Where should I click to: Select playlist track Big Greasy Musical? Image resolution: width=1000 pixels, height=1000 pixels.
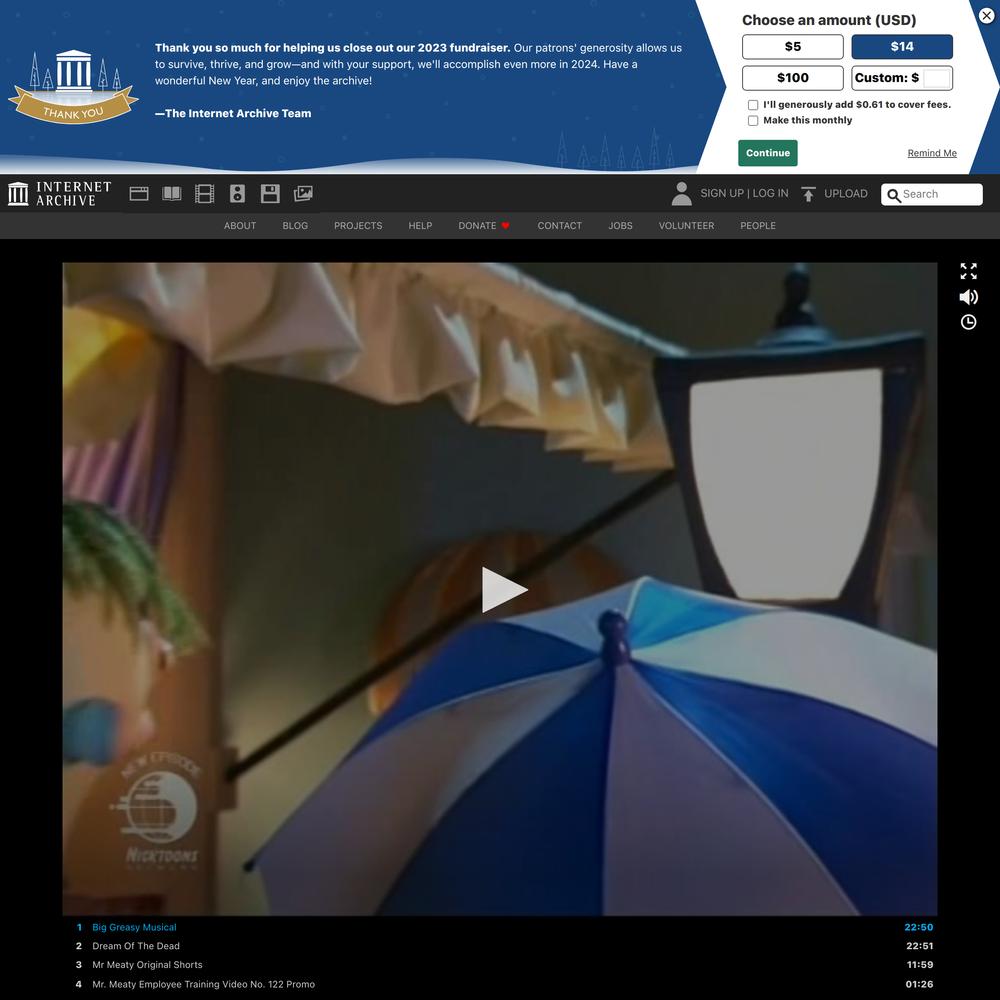click(134, 927)
